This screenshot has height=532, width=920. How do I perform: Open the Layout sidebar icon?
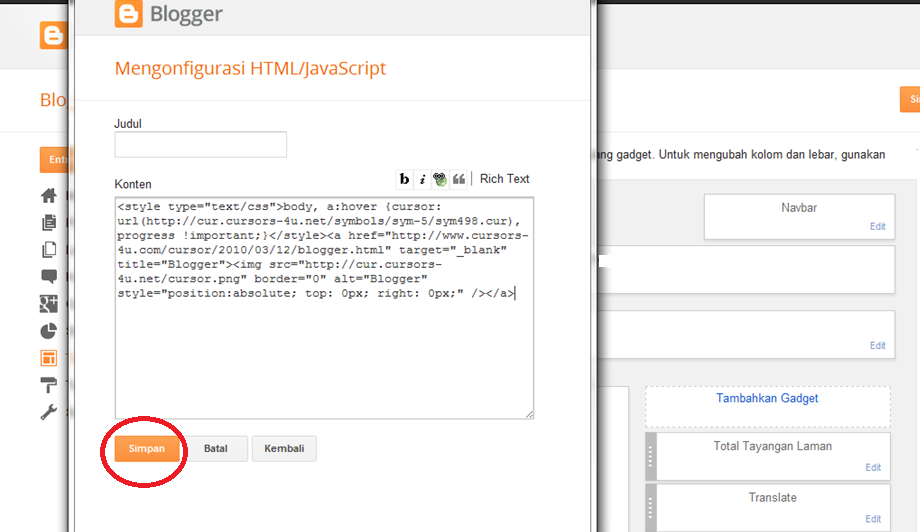[x=49, y=358]
